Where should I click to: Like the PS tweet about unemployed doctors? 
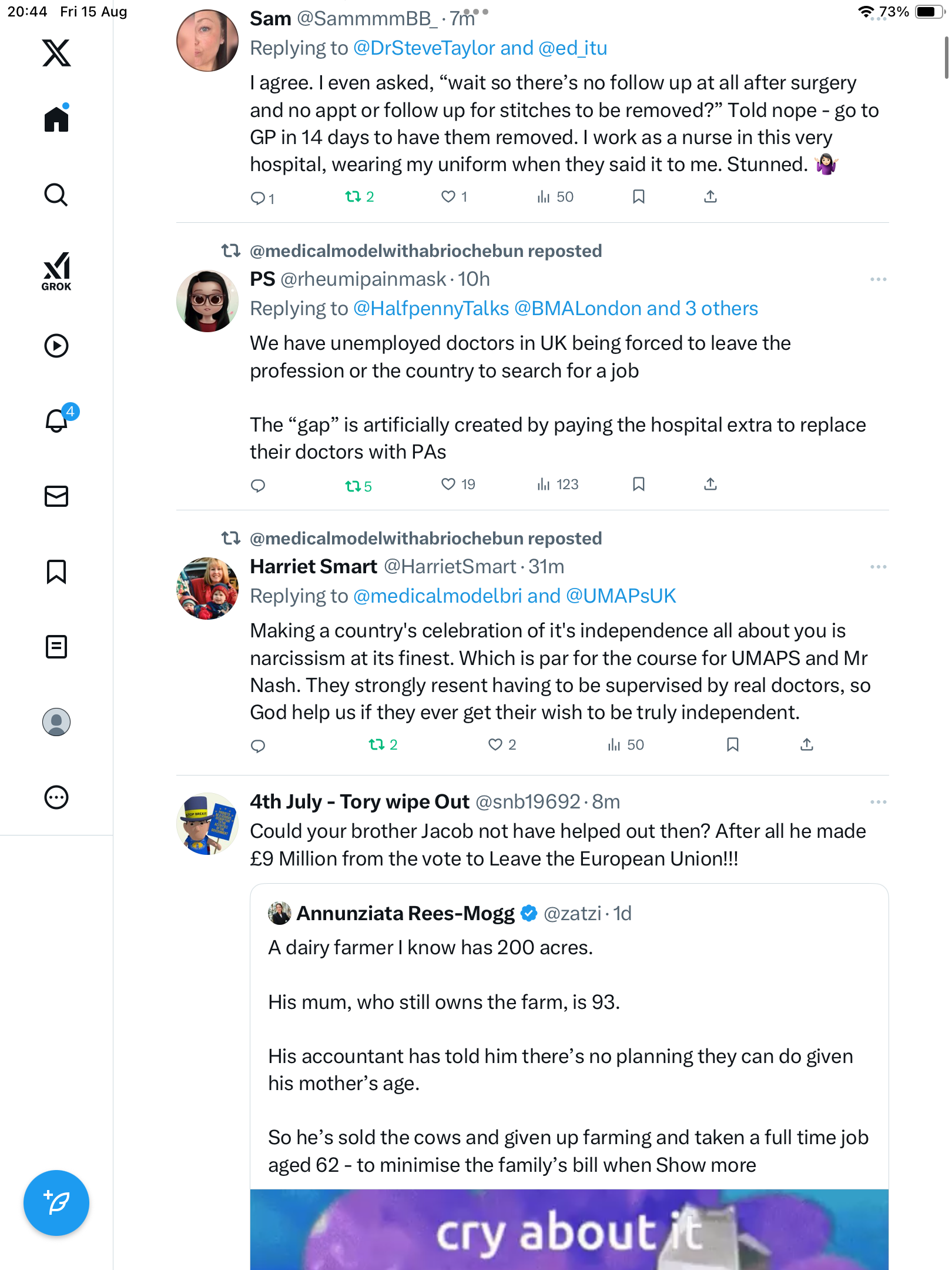coord(448,484)
